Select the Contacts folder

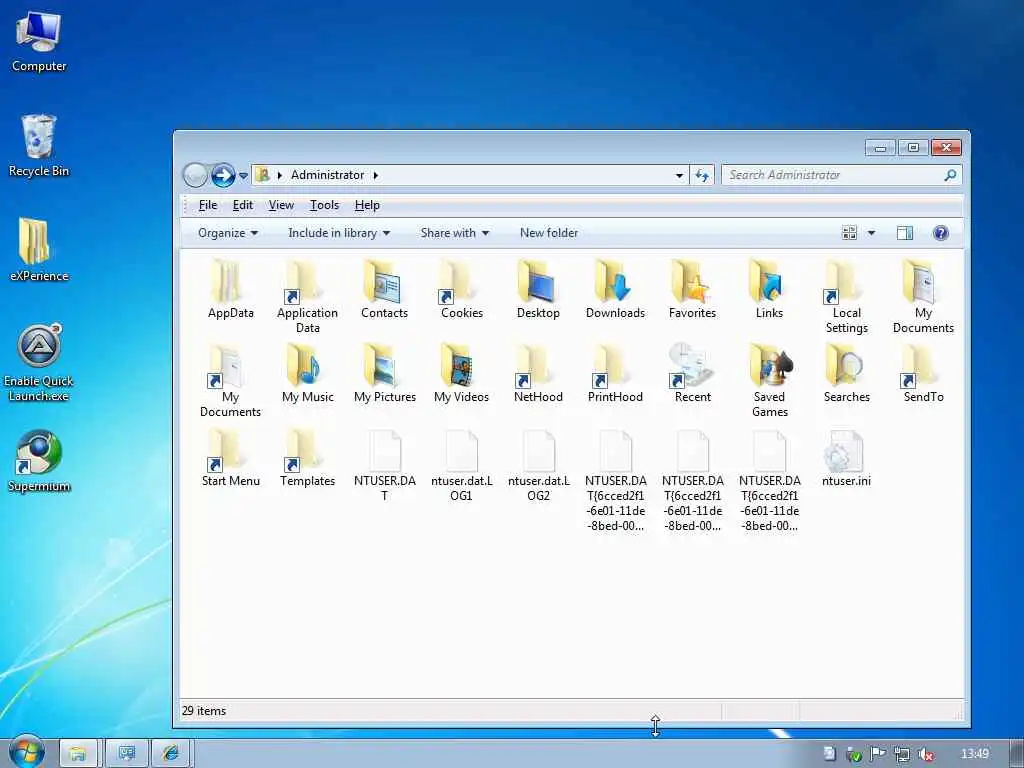(x=384, y=289)
